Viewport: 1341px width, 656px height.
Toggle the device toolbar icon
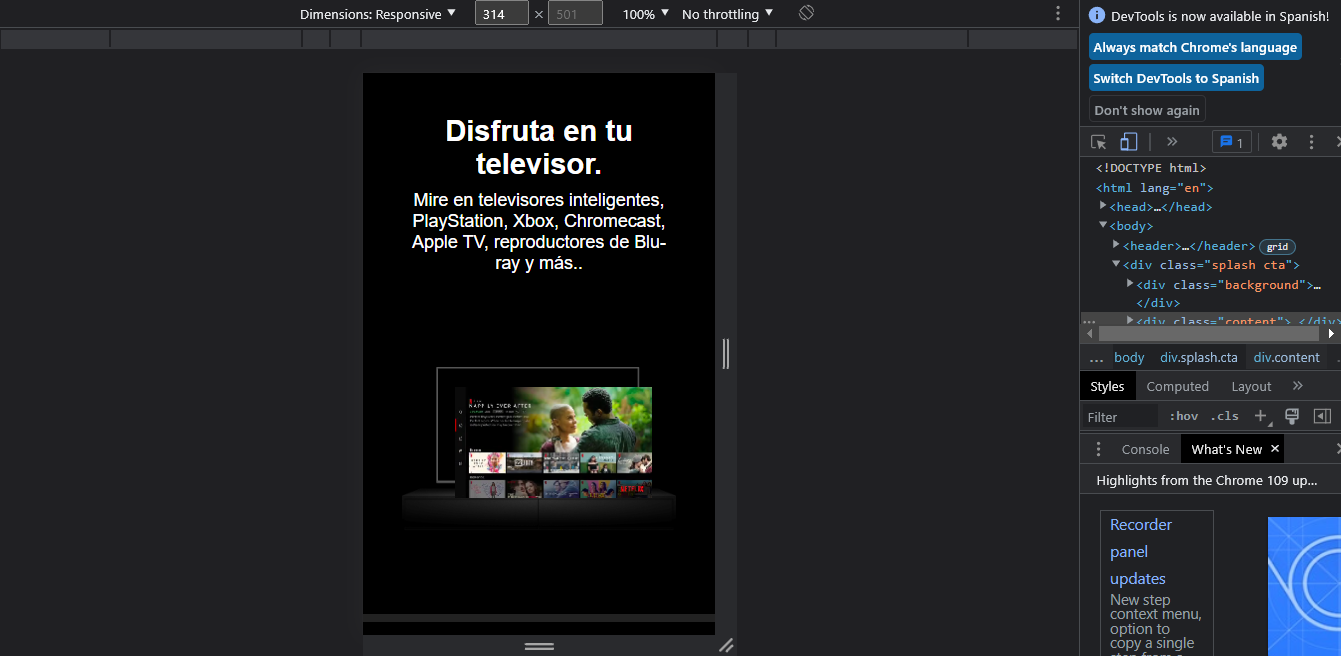1128,141
